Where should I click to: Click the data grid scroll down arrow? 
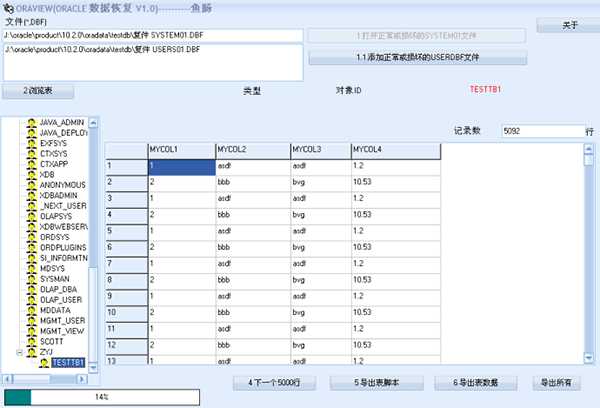[589, 358]
